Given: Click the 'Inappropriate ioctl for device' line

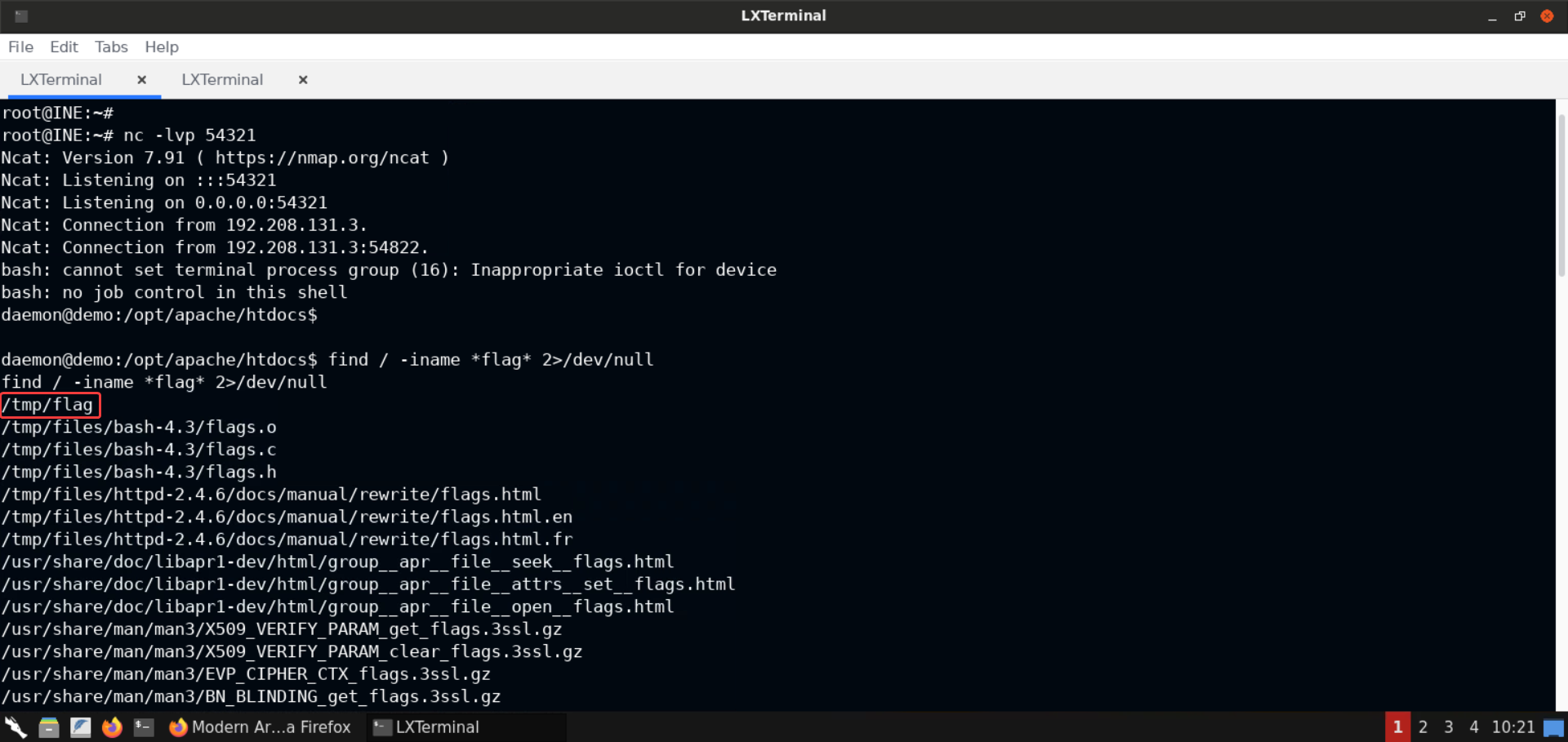Looking at the screenshot, I should (389, 270).
